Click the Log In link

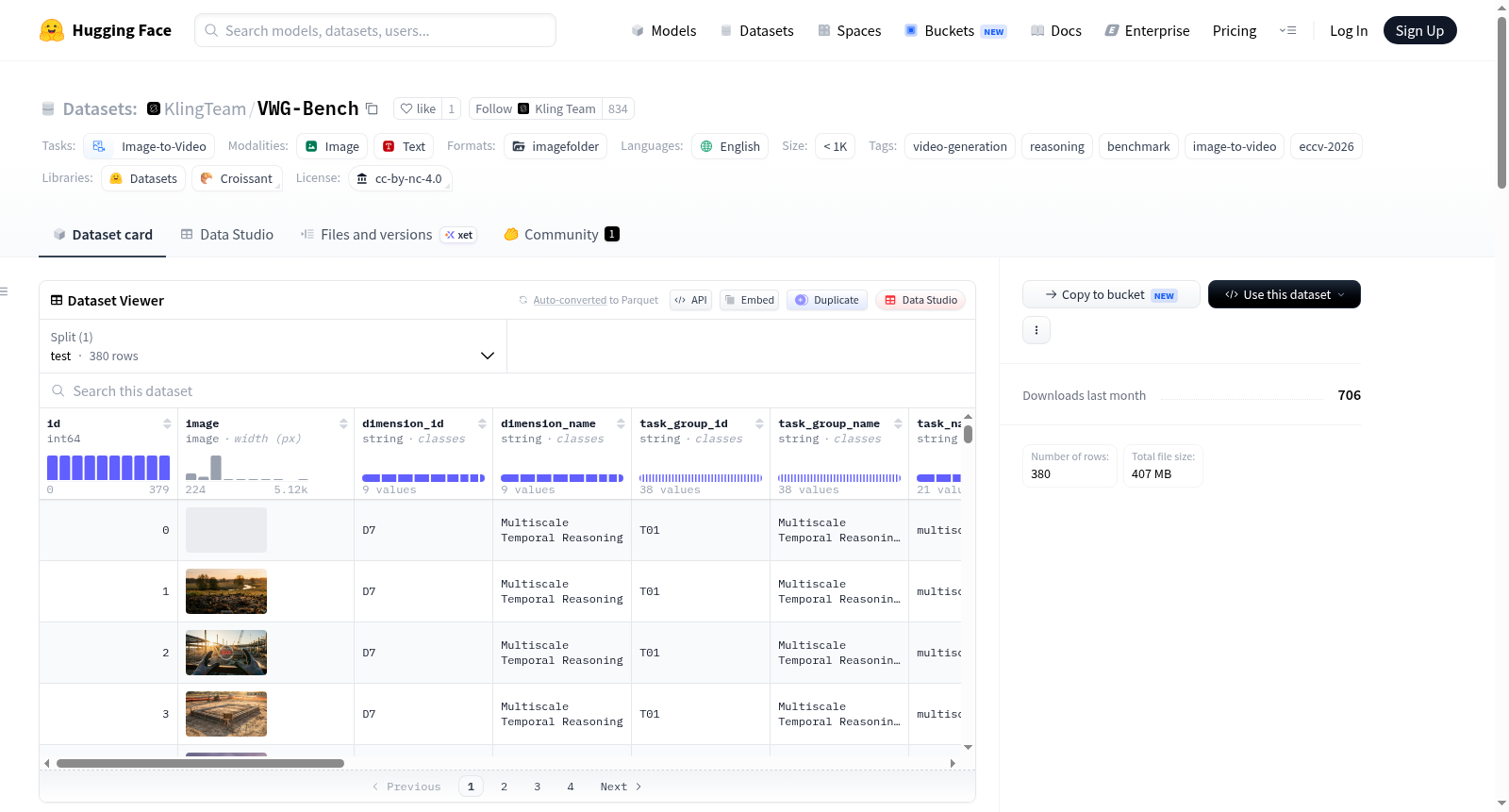pyautogui.click(x=1349, y=30)
